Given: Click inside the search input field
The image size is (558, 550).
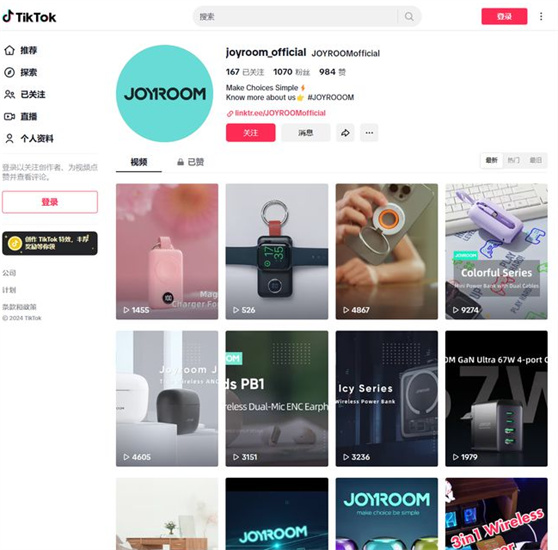Looking at the screenshot, I should [x=297, y=16].
